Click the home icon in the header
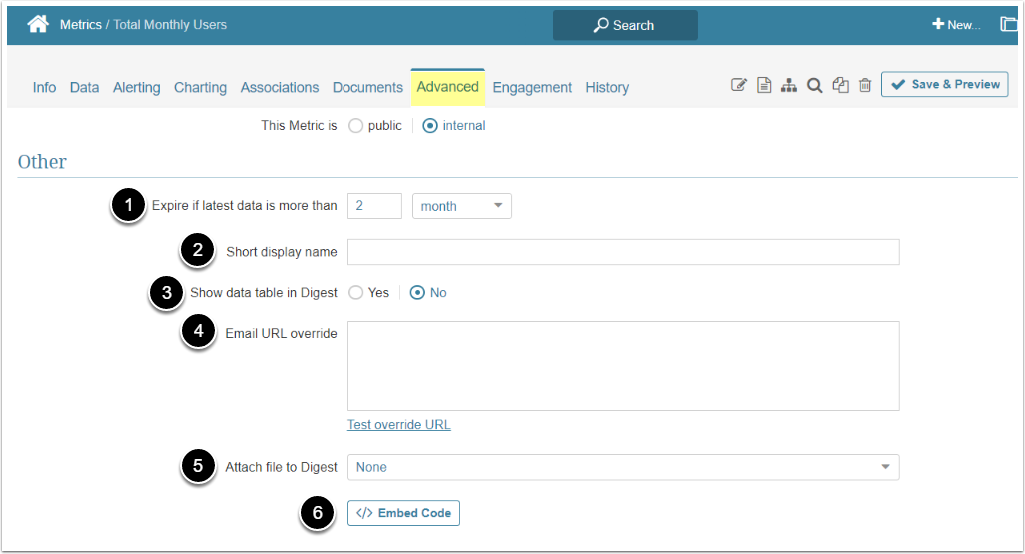The width and height of the screenshot is (1025, 554). (38, 24)
